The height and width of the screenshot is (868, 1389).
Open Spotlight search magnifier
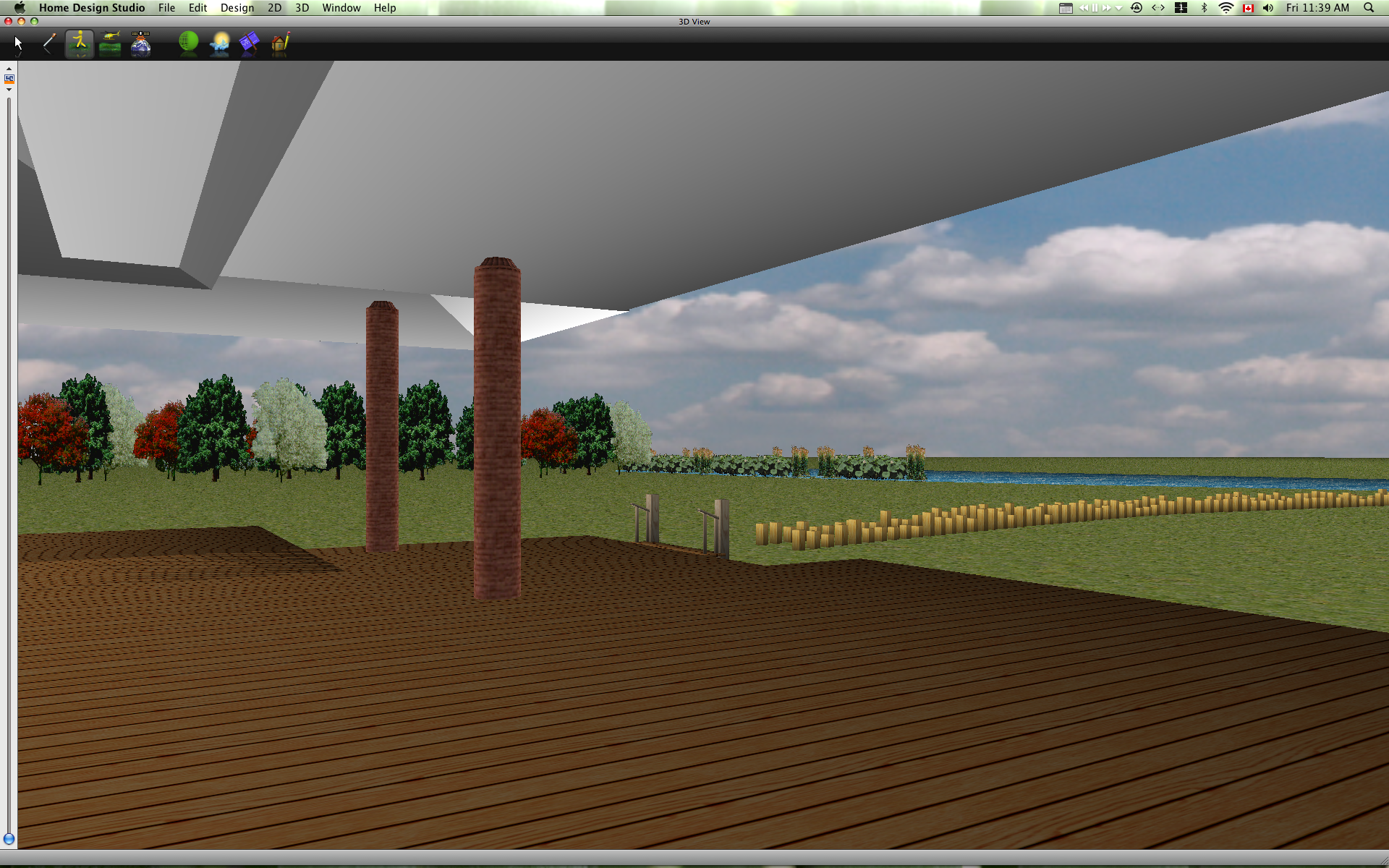pyautogui.click(x=1368, y=8)
